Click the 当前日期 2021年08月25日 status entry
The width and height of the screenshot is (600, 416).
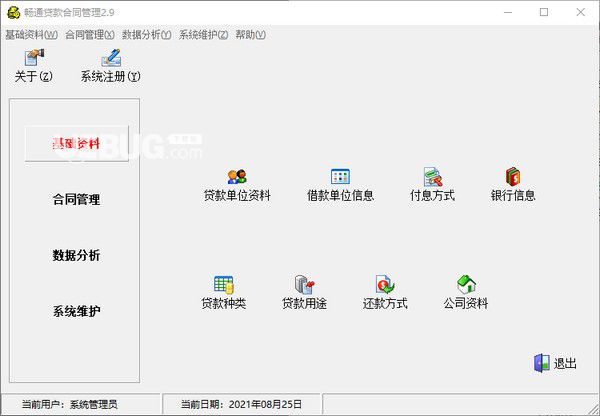pyautogui.click(x=241, y=404)
